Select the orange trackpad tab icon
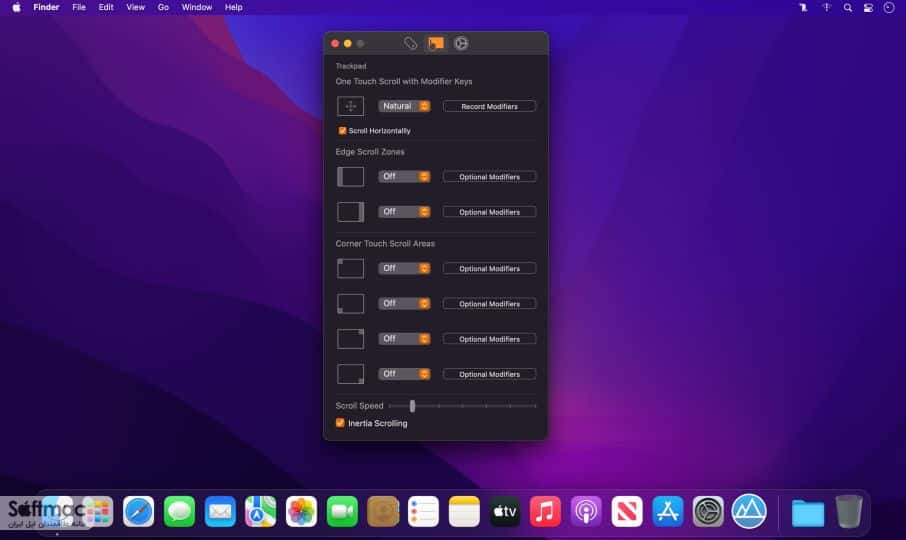906x540 pixels. [x=436, y=43]
